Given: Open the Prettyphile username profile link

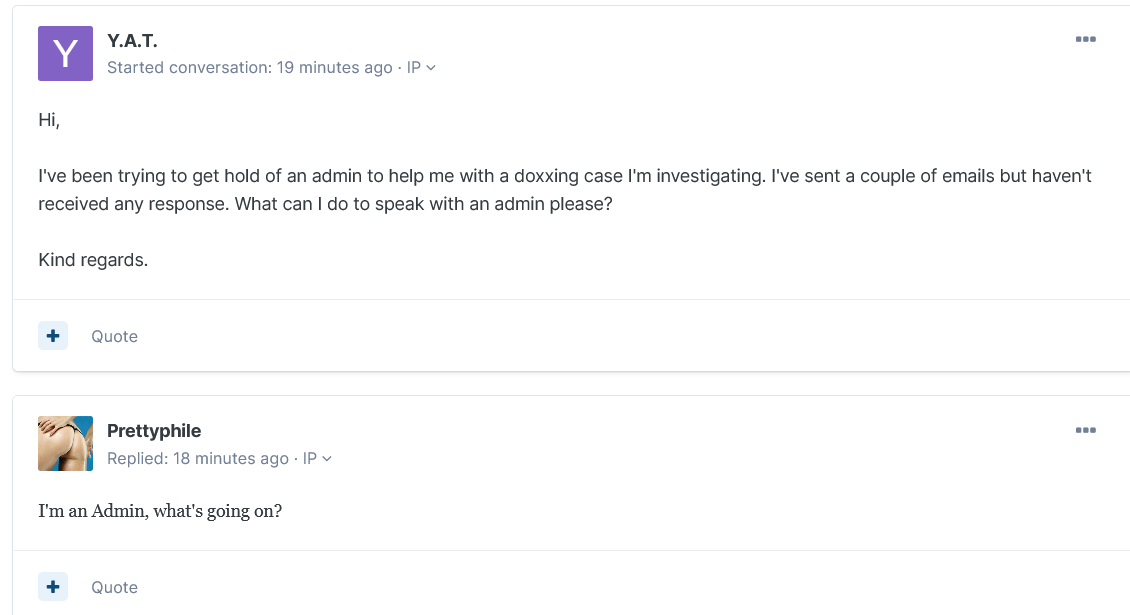Looking at the screenshot, I should [x=154, y=431].
